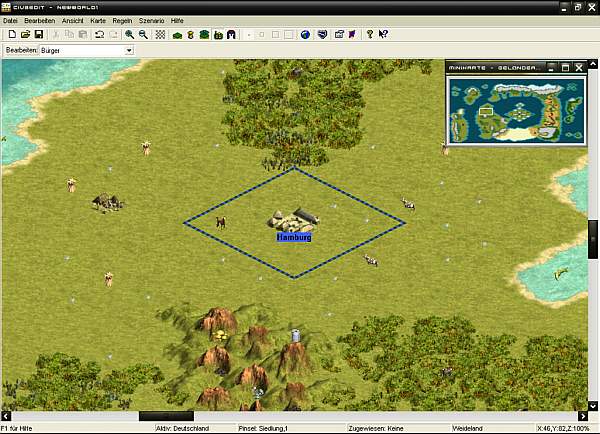Open an existing scenario file

coord(25,34)
